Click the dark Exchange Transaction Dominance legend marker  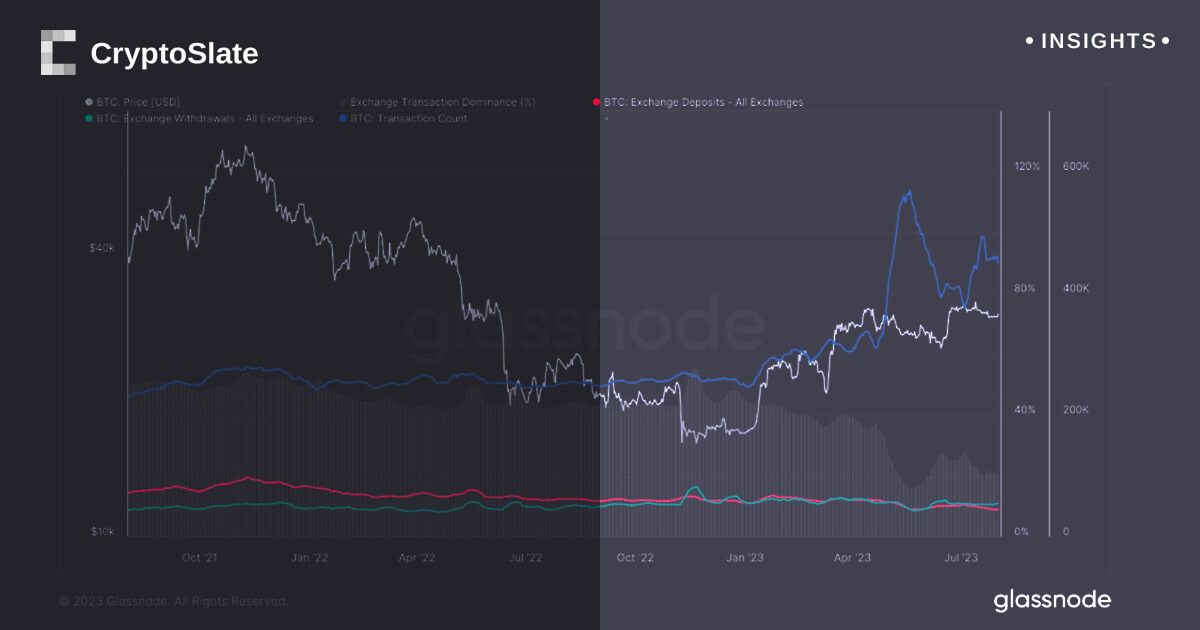(344, 102)
